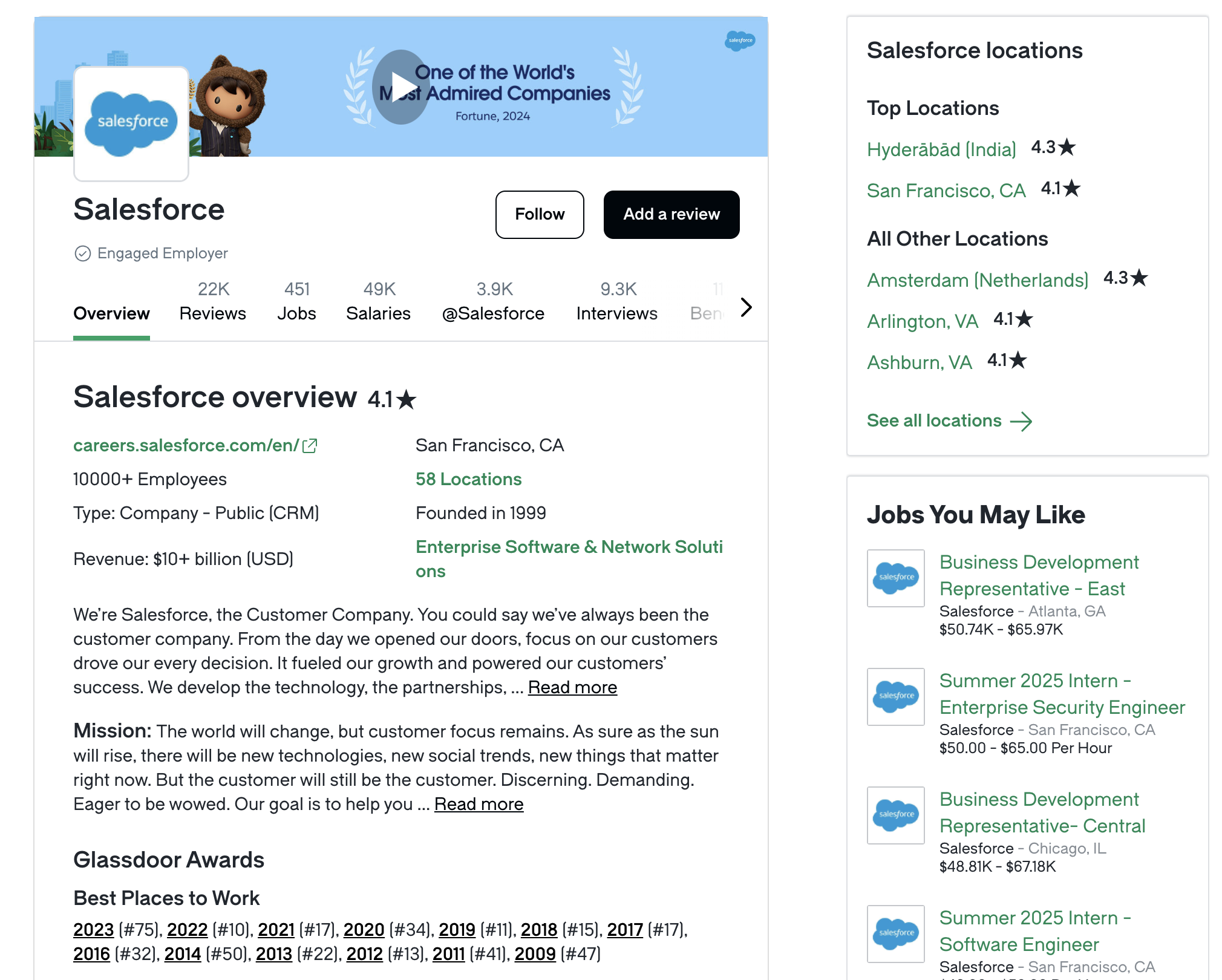This screenshot has height=980, width=1222.
Task: Open 2020 Best Places to Work award
Action: [x=364, y=930]
